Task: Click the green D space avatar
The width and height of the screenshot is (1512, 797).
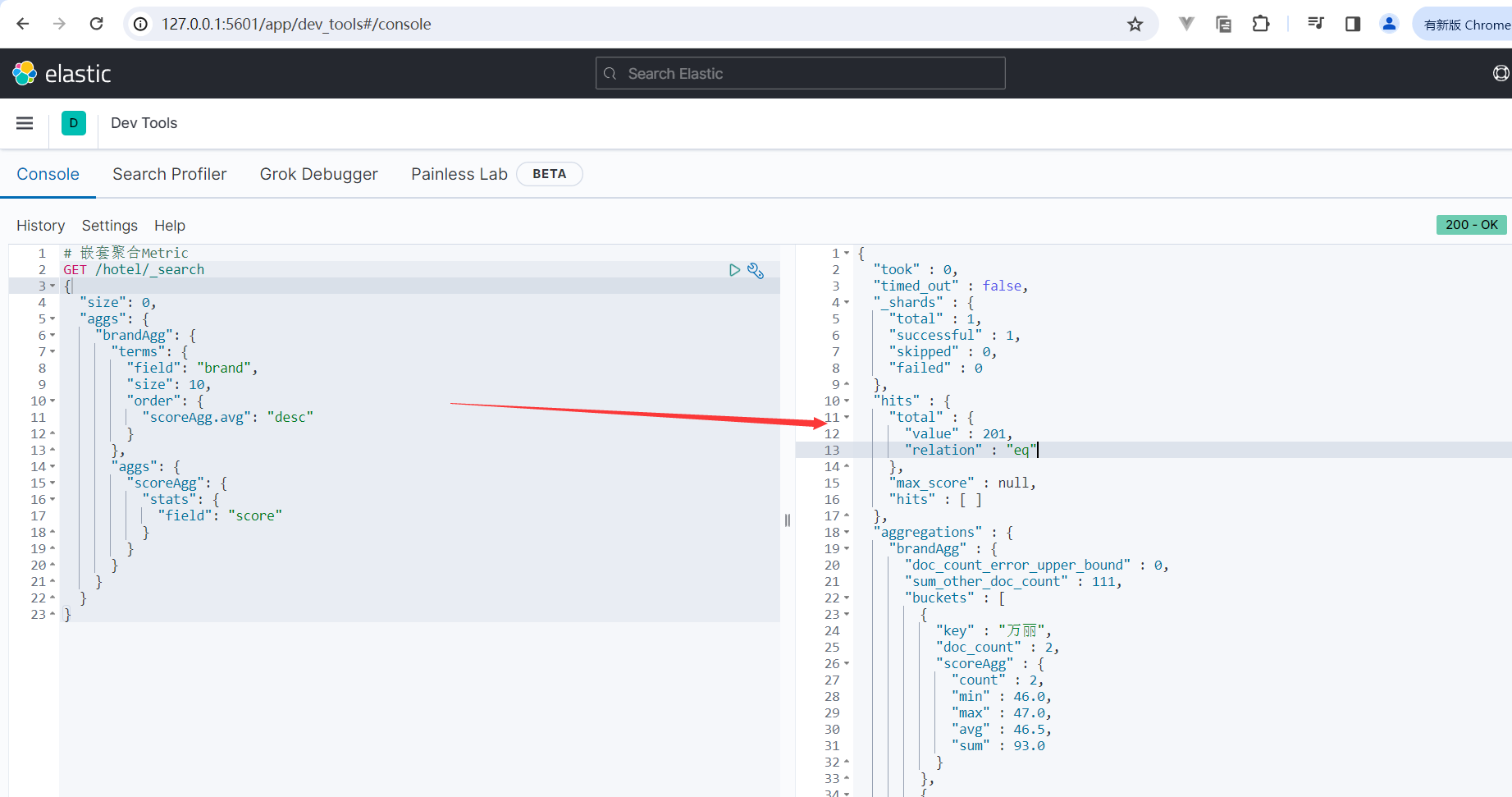Action: pos(74,123)
